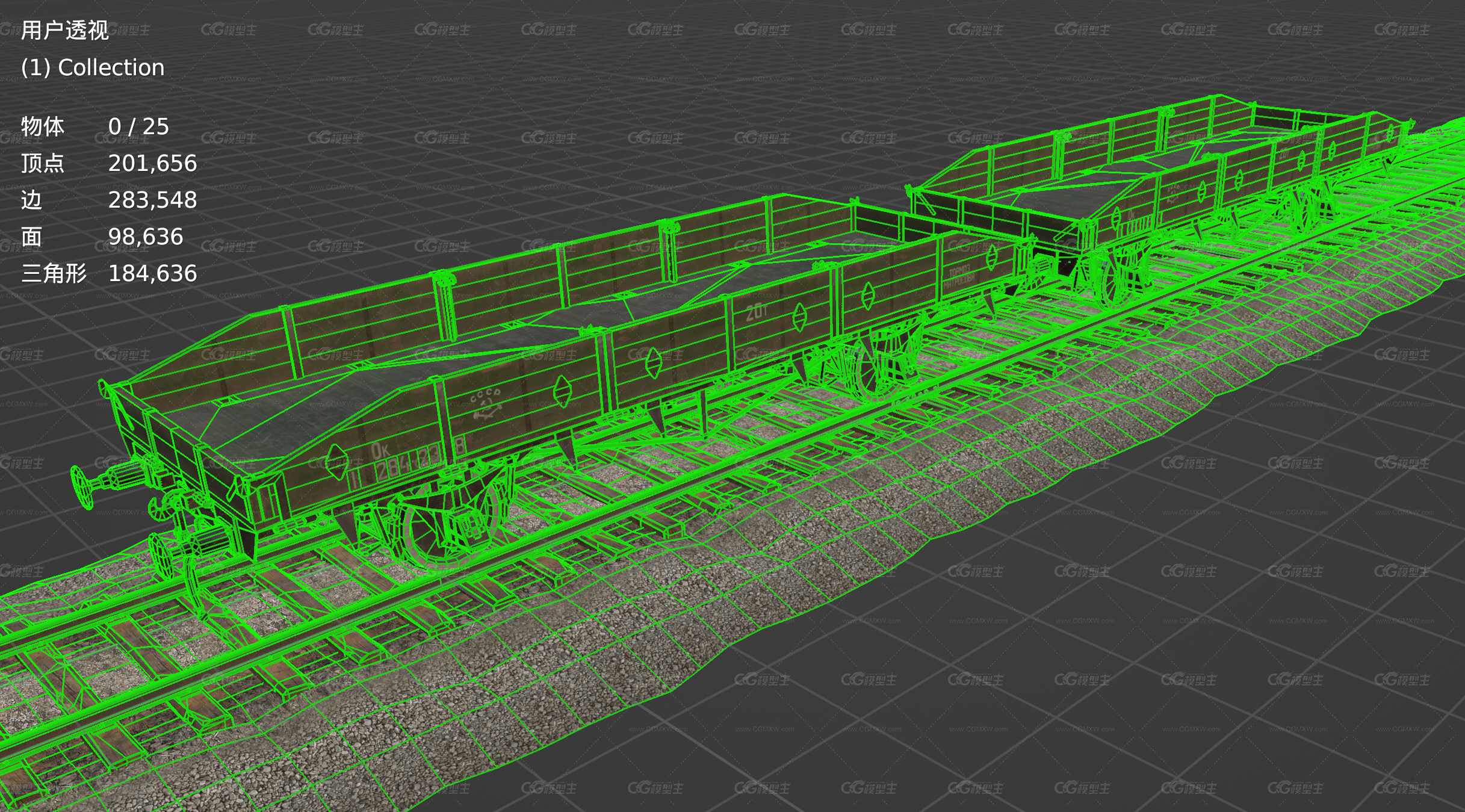
Task: Click the '物体' statistics label
Action: click(x=43, y=126)
